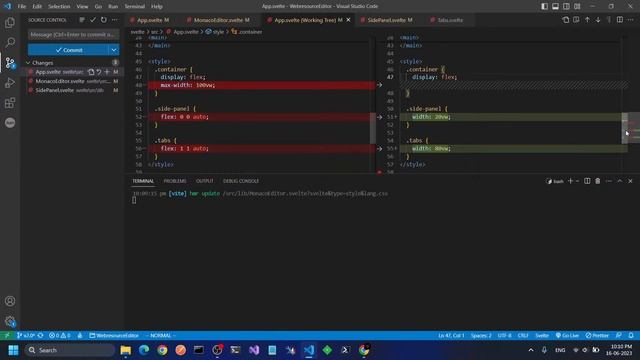The image size is (640, 360).
Task: Open the File menu
Action: (22, 7)
